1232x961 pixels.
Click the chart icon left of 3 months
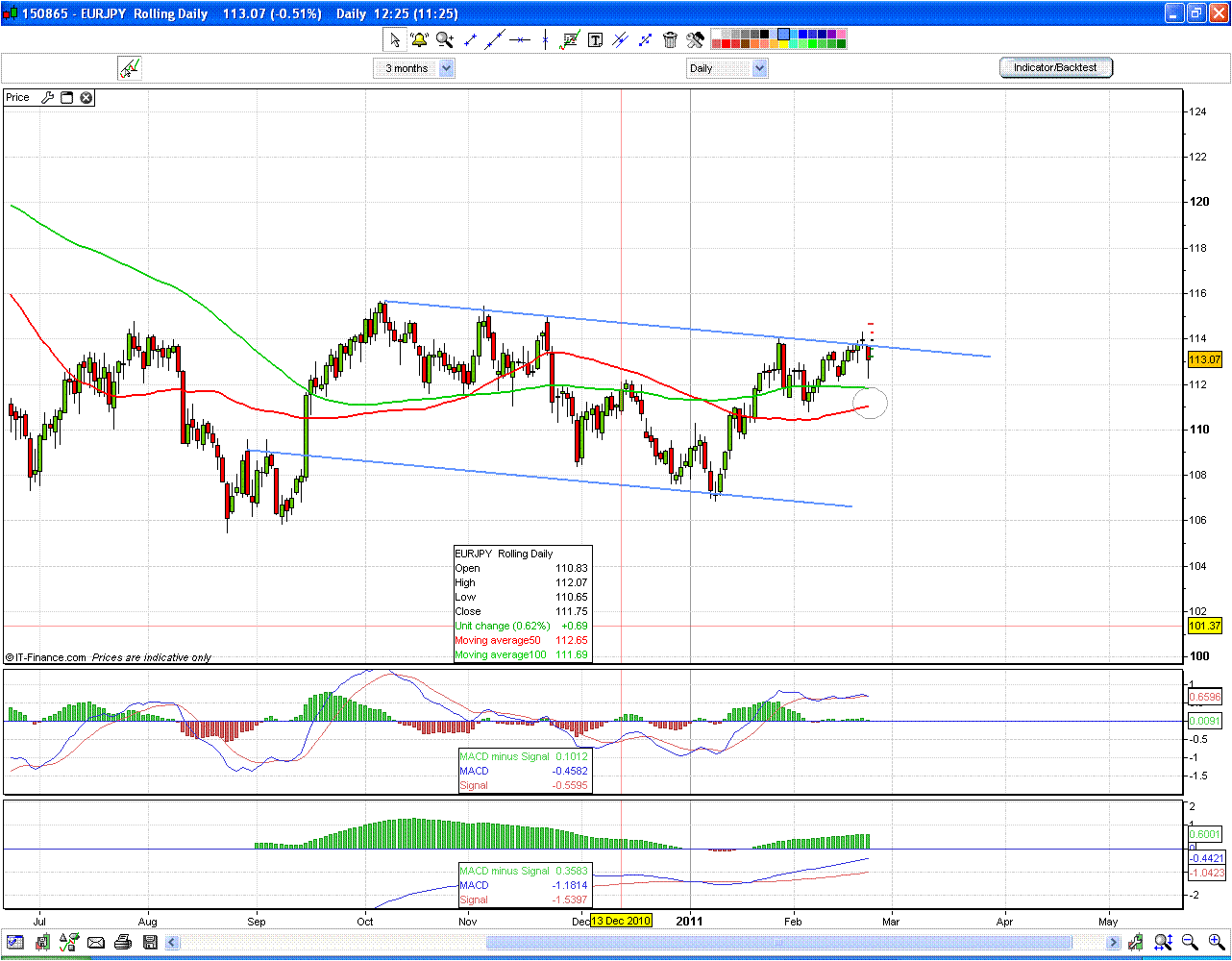(x=130, y=68)
